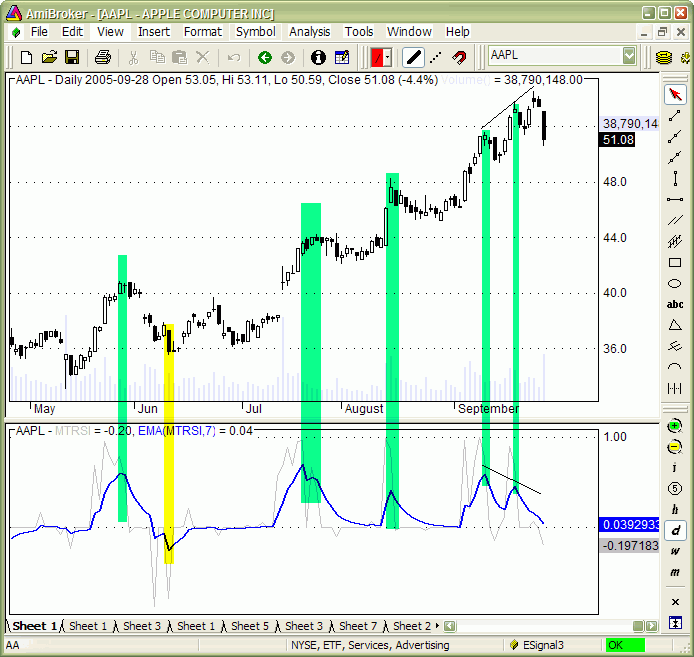Switch to the intraday 'i' interval

pyautogui.click(x=675, y=468)
